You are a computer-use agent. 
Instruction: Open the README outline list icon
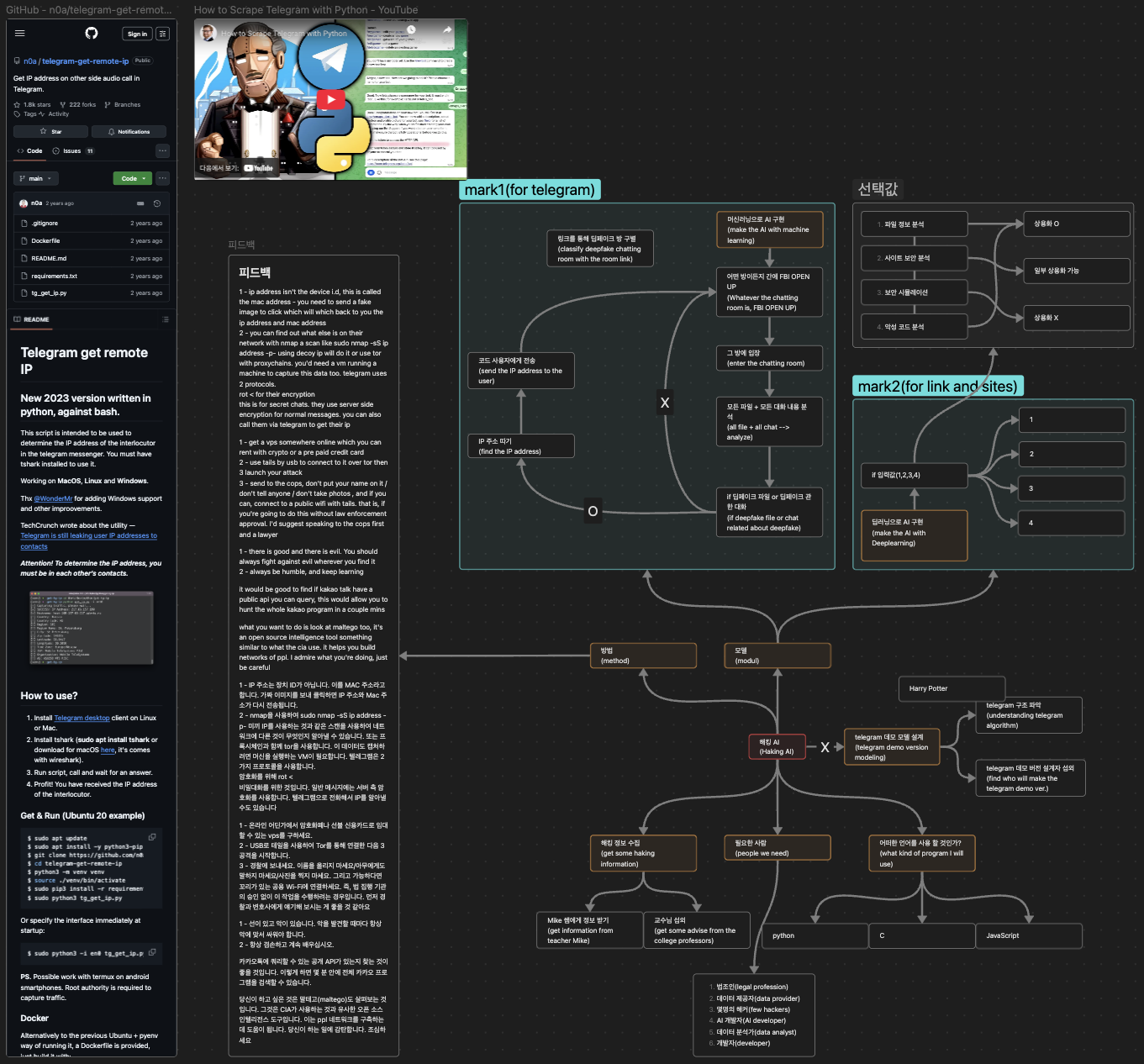pos(165,319)
